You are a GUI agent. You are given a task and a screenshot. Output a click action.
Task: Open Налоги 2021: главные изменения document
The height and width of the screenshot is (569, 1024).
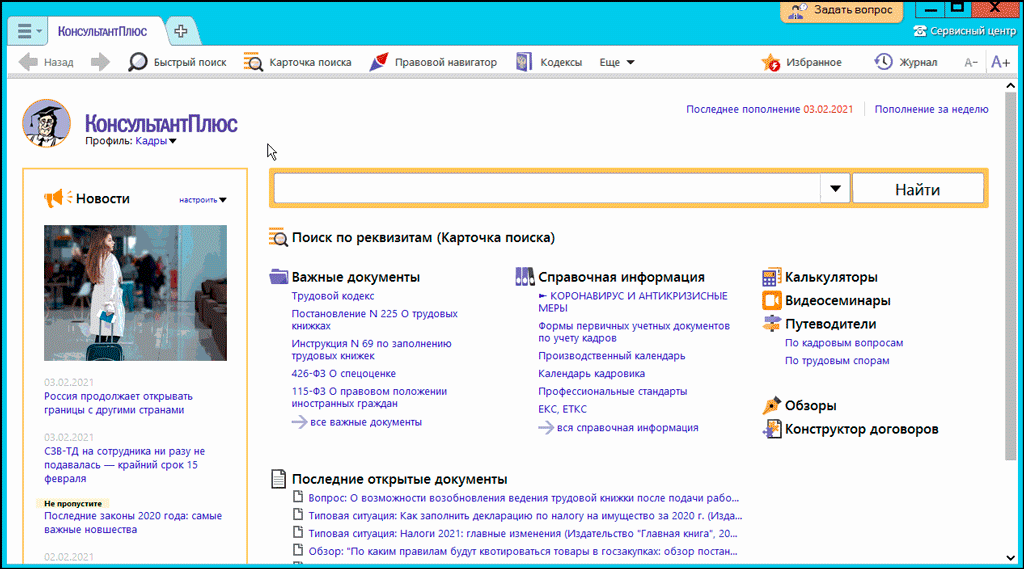[523, 533]
